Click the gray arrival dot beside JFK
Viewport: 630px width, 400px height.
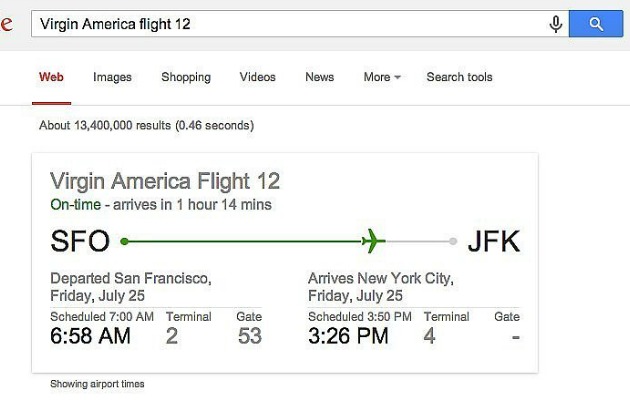point(453,241)
